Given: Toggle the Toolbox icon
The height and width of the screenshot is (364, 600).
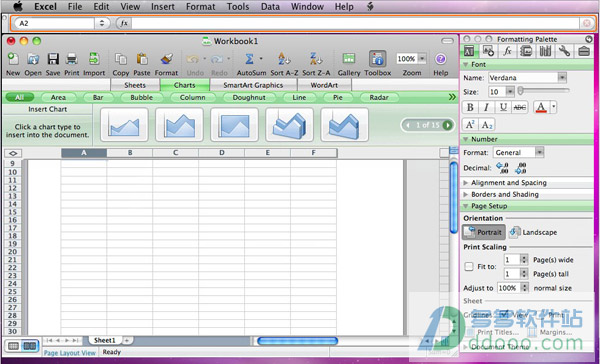Looking at the screenshot, I should pos(377,59).
